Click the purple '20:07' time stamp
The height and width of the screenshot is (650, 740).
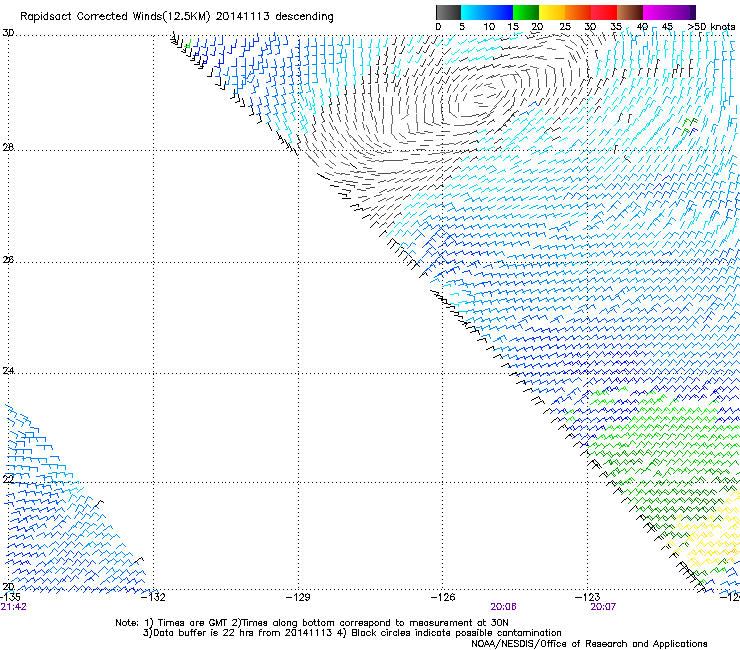(x=603, y=607)
